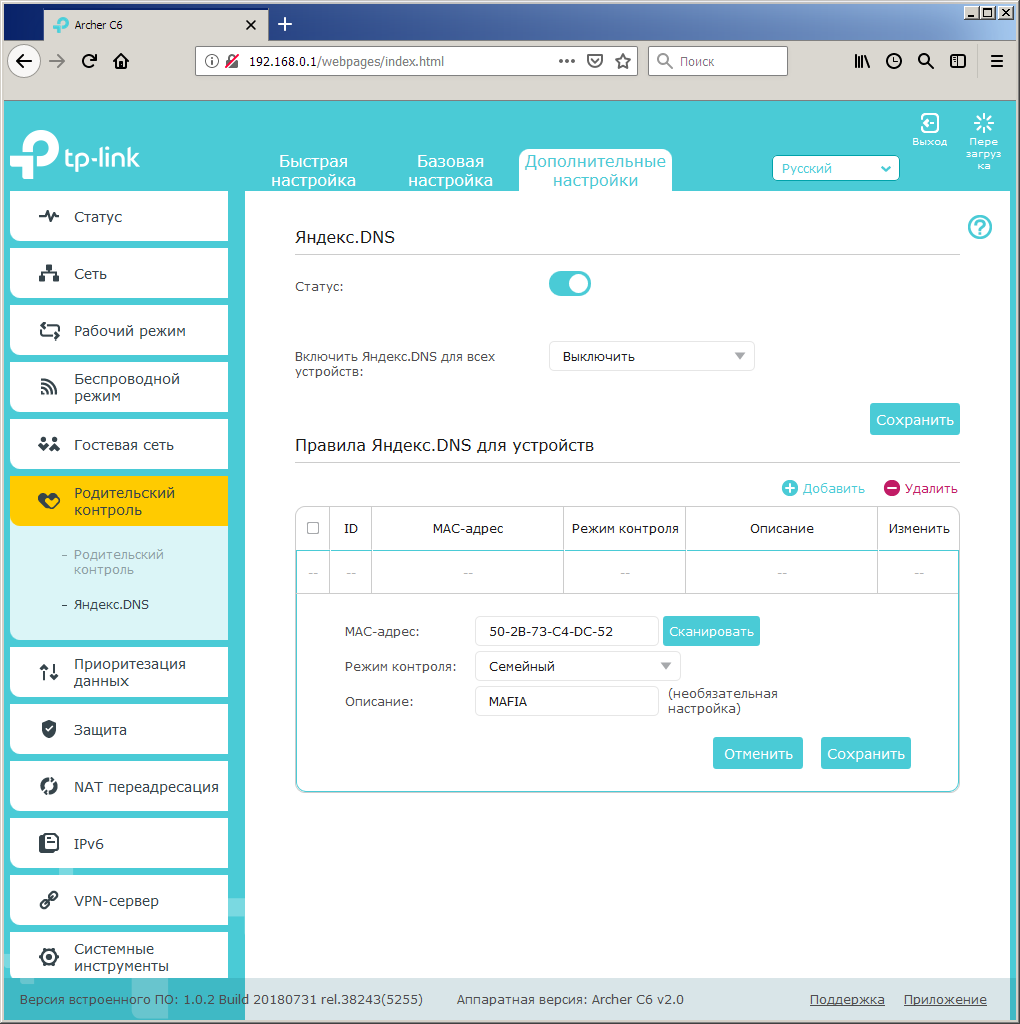This screenshot has height=1024, width=1020.
Task: Click the help question mark icon
Action: point(979,227)
